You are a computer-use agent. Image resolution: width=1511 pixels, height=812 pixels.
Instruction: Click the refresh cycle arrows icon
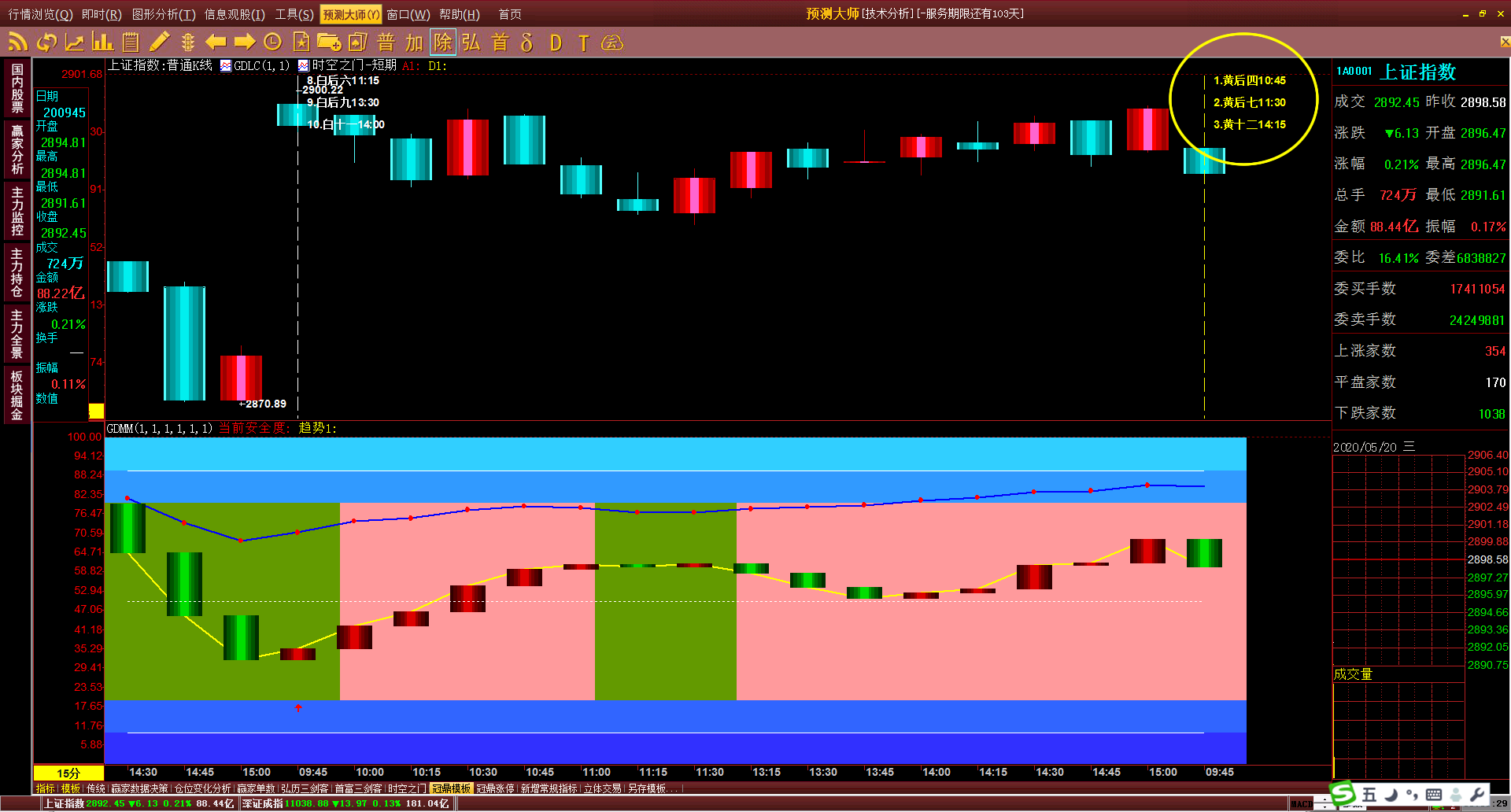coord(46,42)
